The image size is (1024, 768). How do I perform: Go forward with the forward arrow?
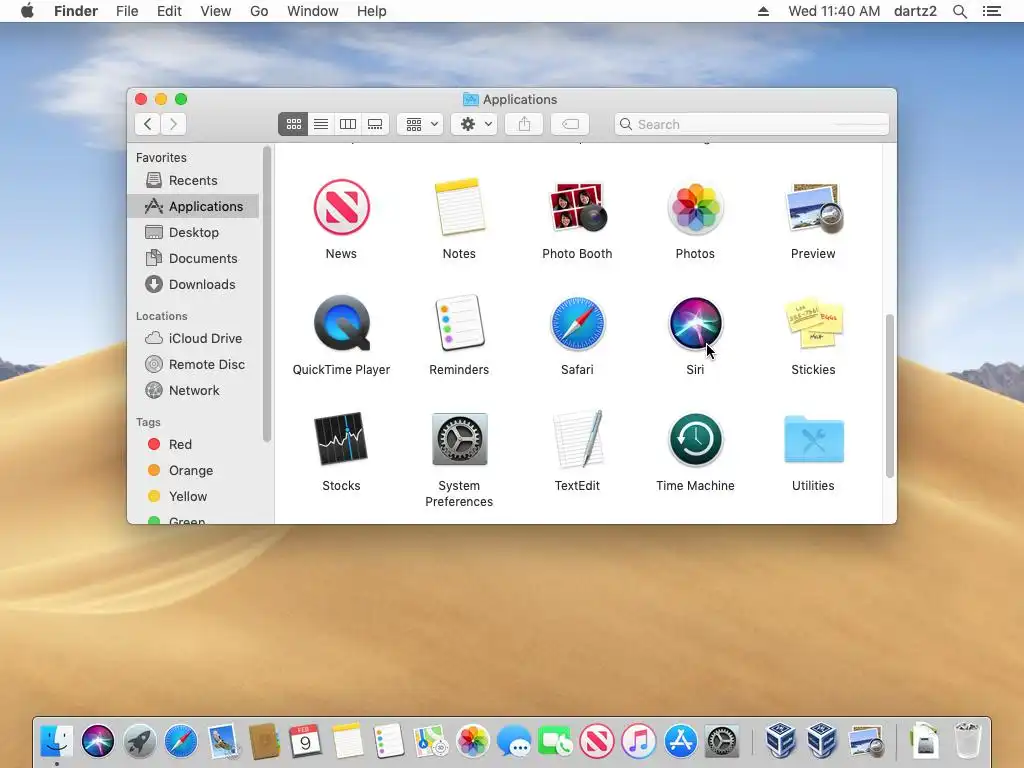click(x=173, y=124)
